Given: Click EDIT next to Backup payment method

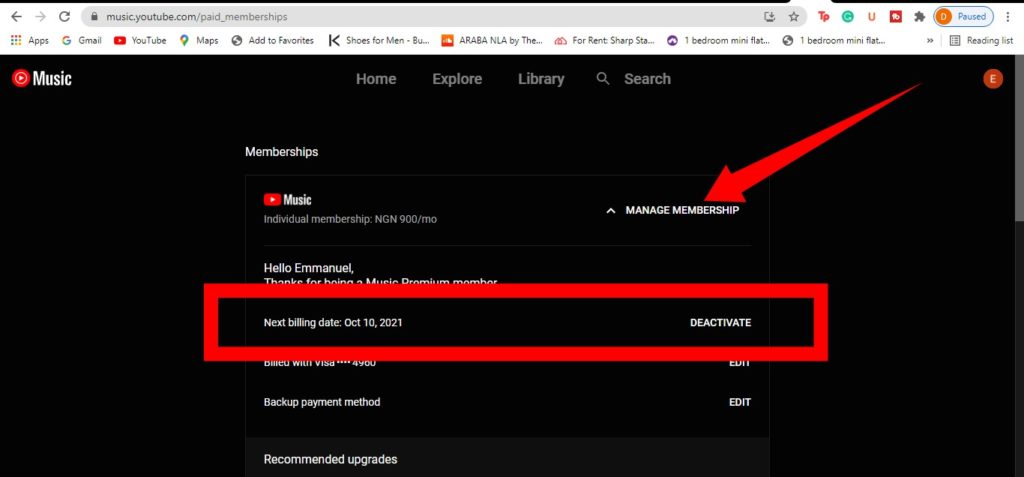Looking at the screenshot, I should [740, 402].
